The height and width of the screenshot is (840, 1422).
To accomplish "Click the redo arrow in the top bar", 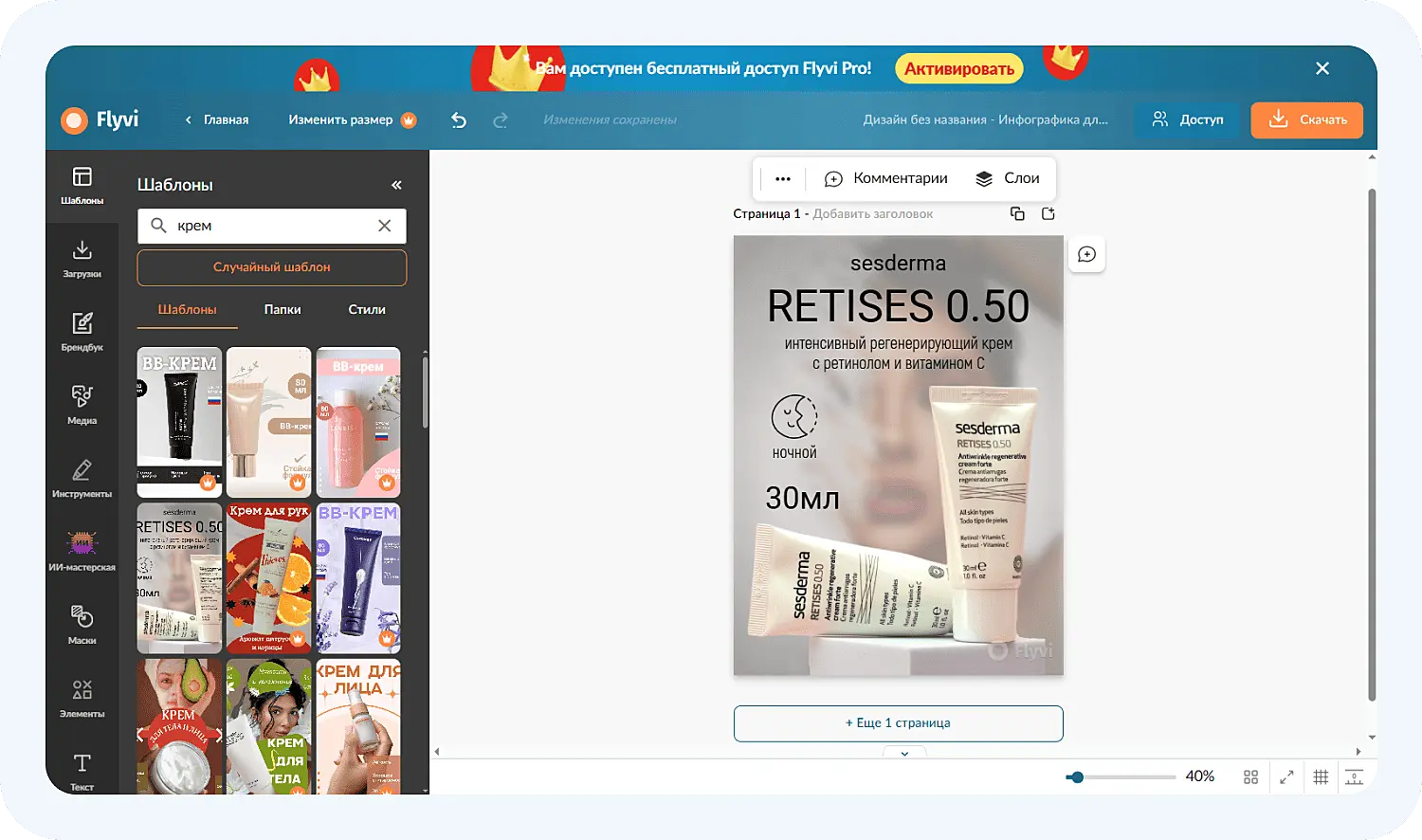I will [501, 120].
